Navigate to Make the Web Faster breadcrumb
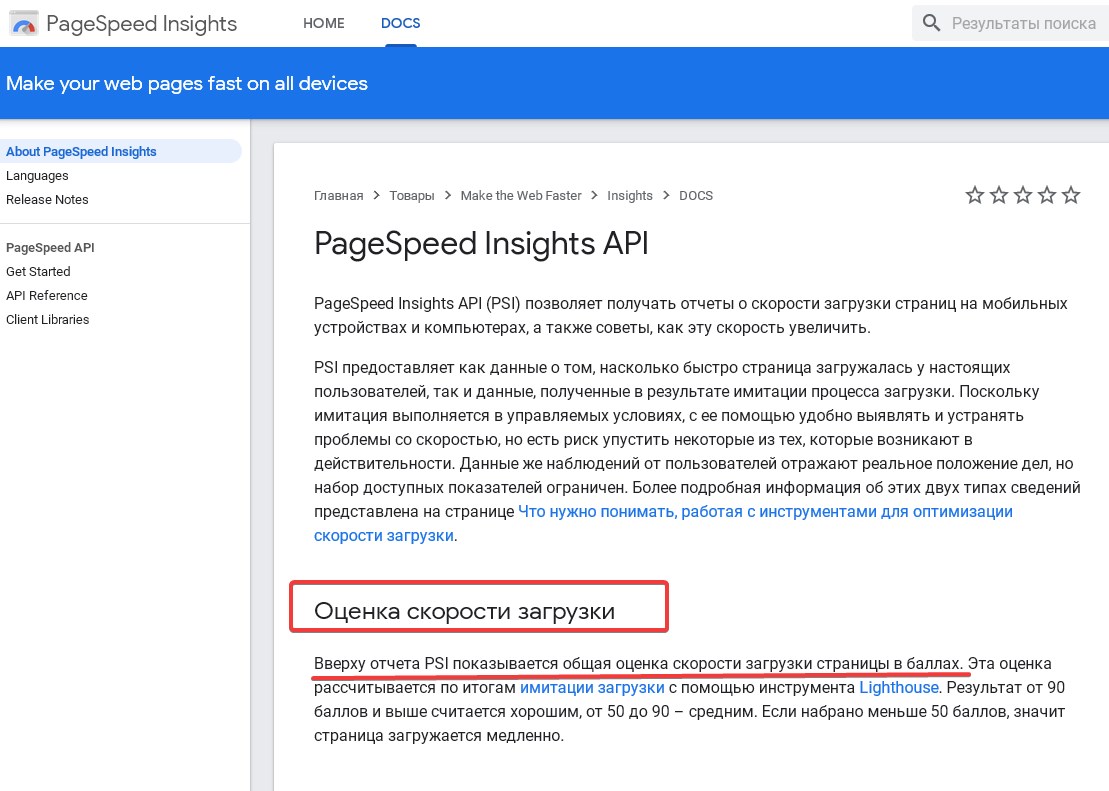This screenshot has height=791, width=1109. 520,196
